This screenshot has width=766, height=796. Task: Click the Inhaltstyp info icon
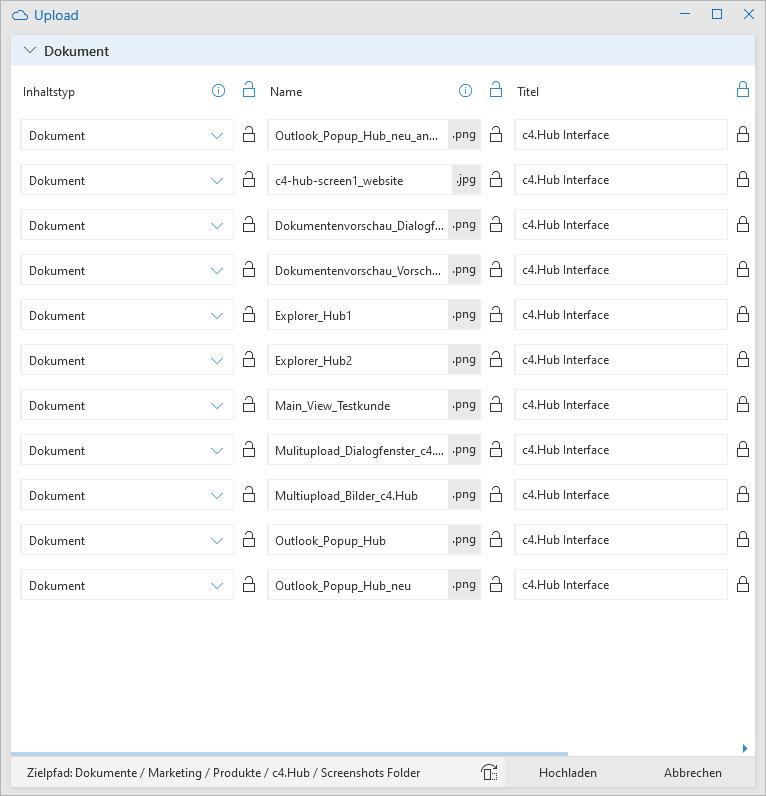(218, 91)
